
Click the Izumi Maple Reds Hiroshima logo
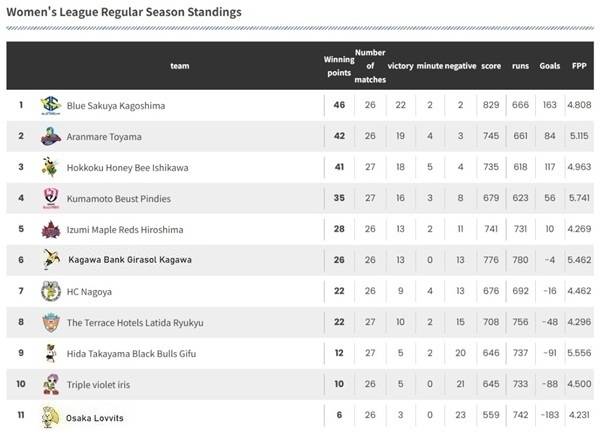(x=50, y=229)
